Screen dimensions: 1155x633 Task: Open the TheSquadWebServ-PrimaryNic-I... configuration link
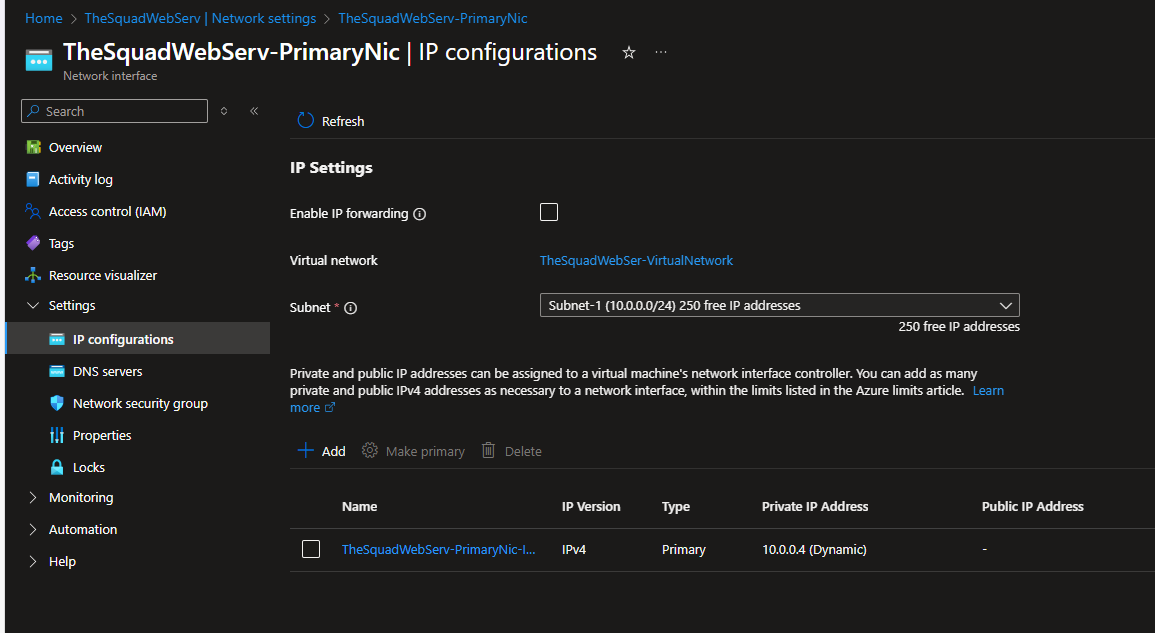[x=438, y=549]
